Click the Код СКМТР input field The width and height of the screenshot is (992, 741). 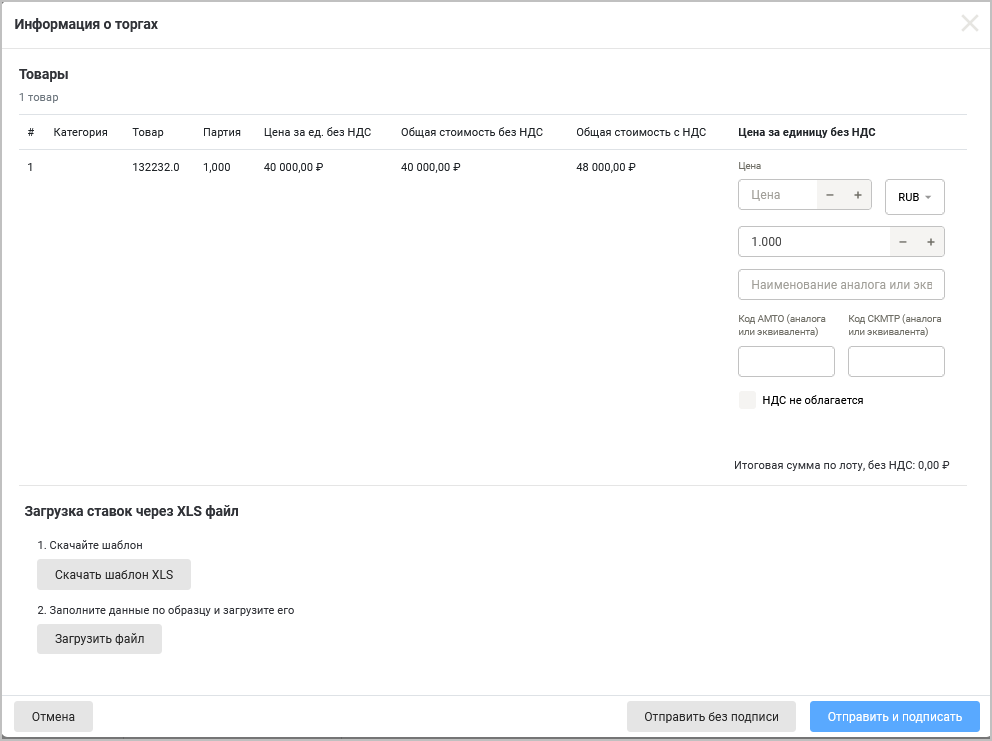pyautogui.click(x=895, y=362)
